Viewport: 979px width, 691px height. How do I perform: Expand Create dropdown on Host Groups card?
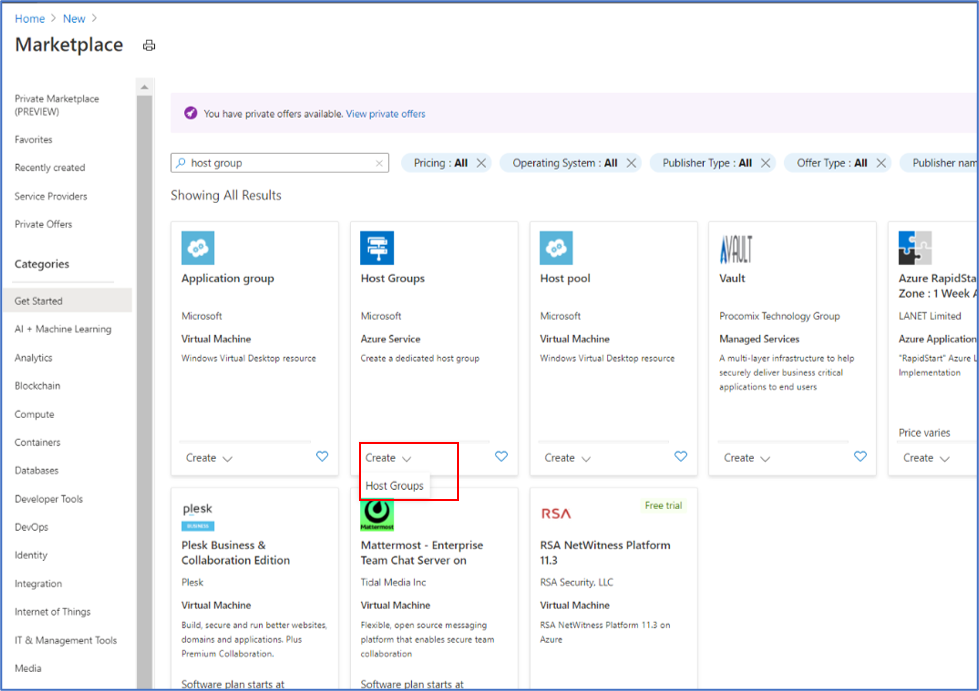coord(388,458)
